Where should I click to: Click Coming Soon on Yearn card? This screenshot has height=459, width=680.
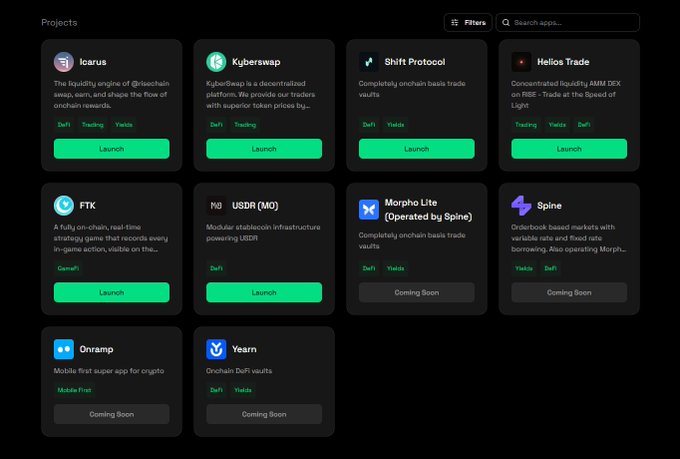(x=264, y=414)
